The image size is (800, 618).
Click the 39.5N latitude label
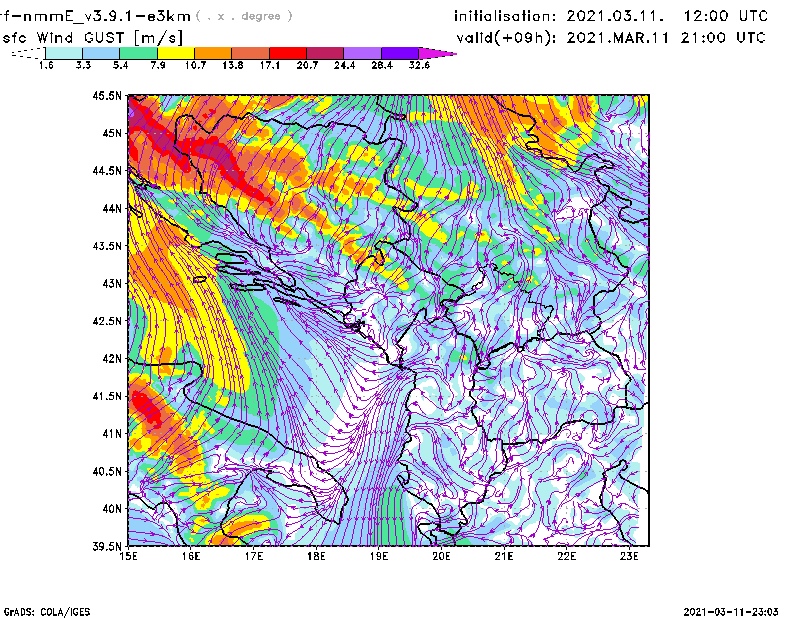[x=107, y=547]
